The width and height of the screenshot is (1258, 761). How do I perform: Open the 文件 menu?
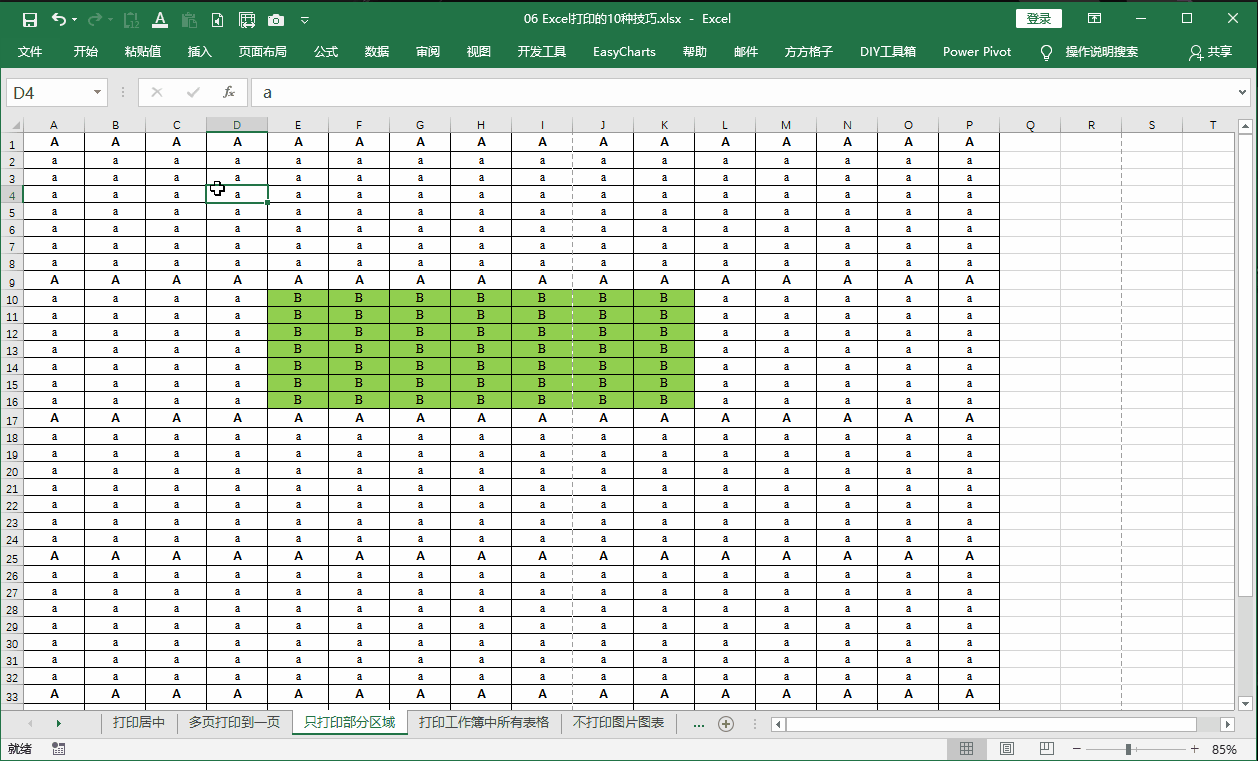point(30,52)
